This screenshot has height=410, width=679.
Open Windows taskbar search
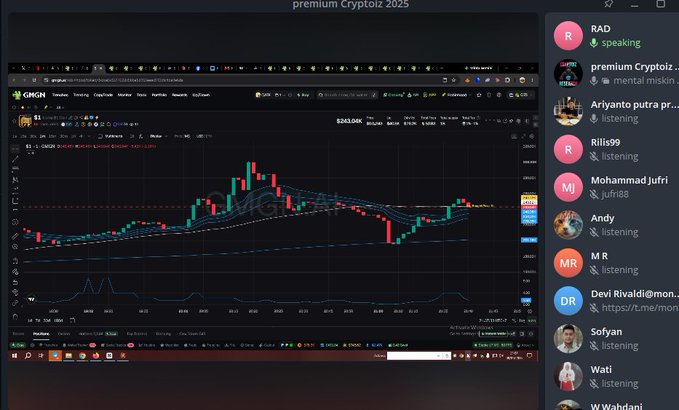(28, 355)
